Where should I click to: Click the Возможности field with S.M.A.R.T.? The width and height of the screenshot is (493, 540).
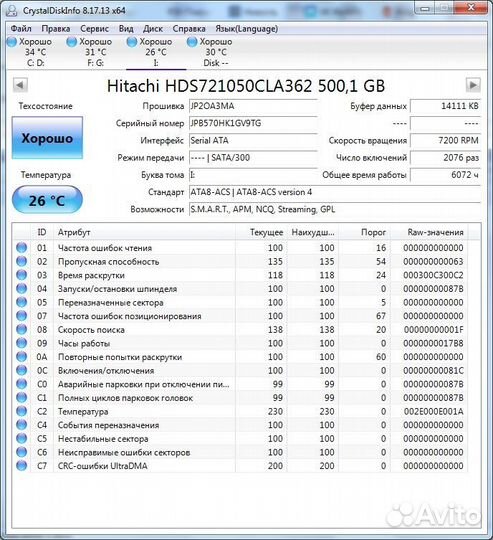click(x=335, y=209)
